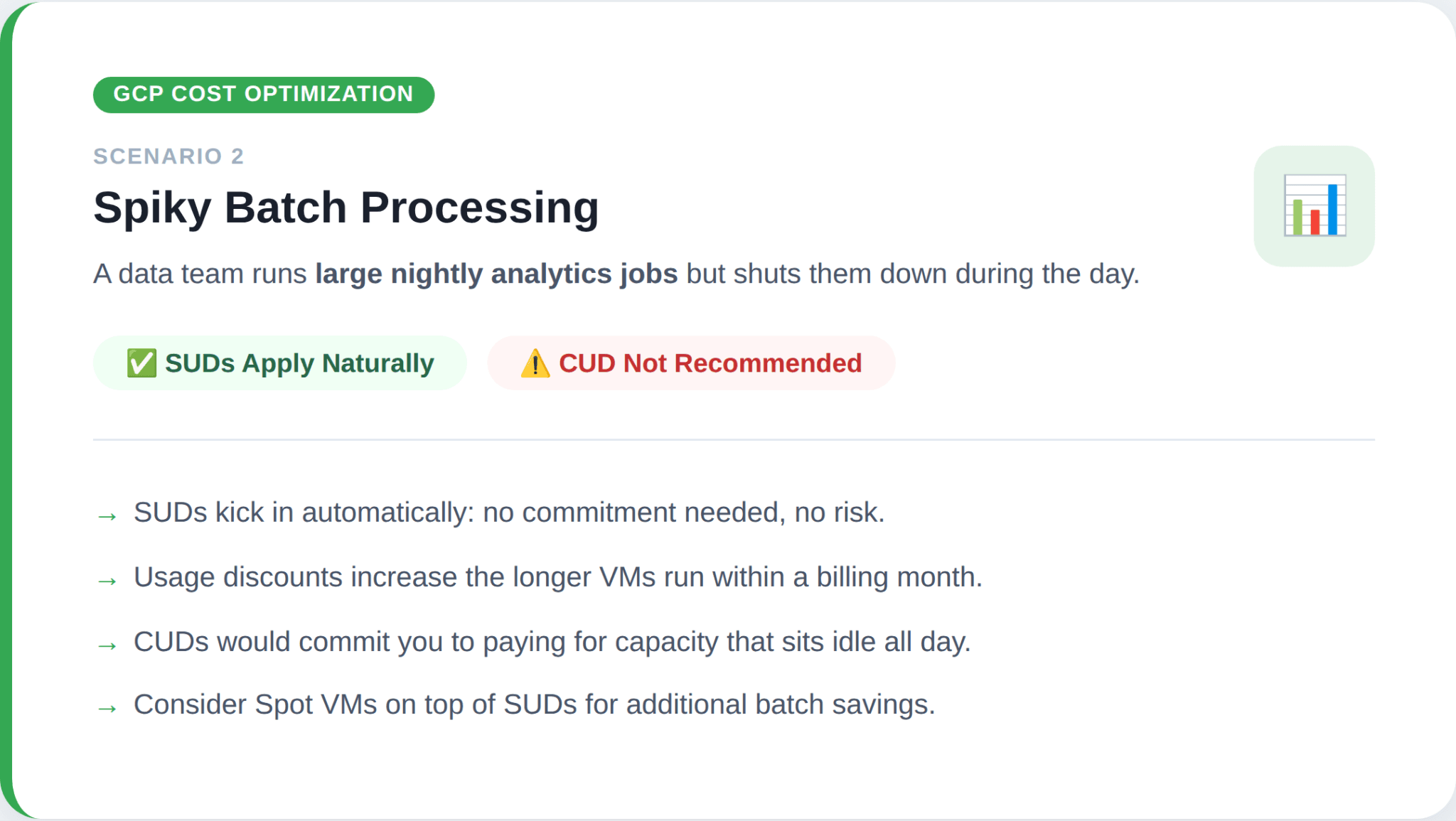Screen dimensions: 1456x821
Task: Select the "Consider Spot VMs" bullet text
Action: [x=534, y=704]
